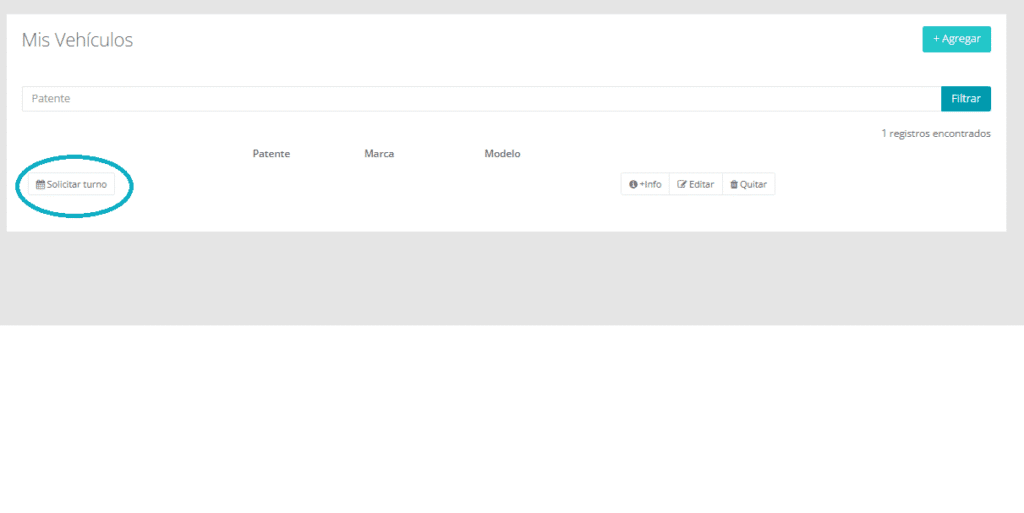Screen dimensions: 1024x513
Task: Click the empty Marca cell in the vehicle row
Action: [379, 185]
